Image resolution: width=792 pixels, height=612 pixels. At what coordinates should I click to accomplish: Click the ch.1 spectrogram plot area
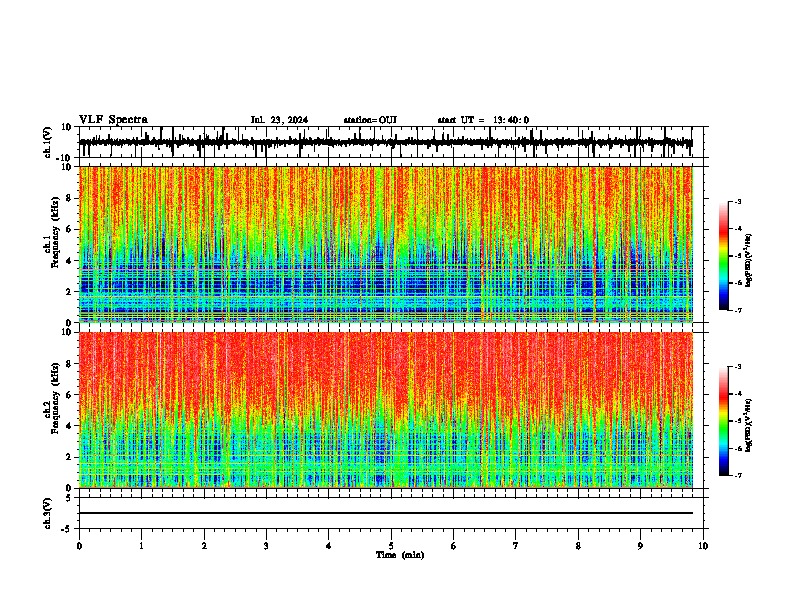[386, 244]
